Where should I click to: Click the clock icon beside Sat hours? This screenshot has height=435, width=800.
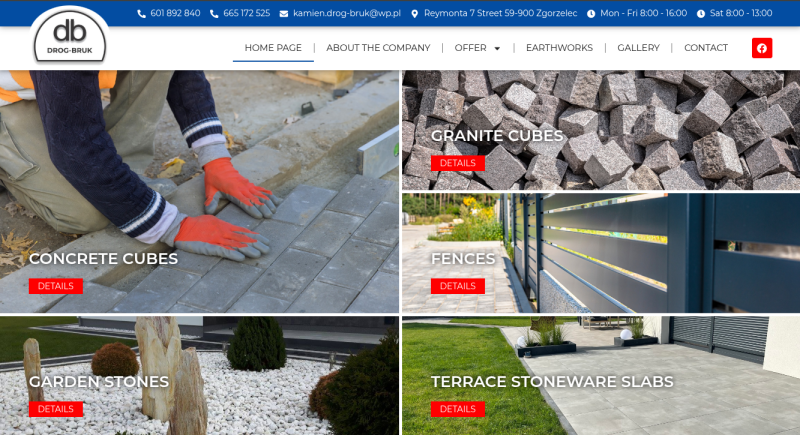click(x=701, y=14)
